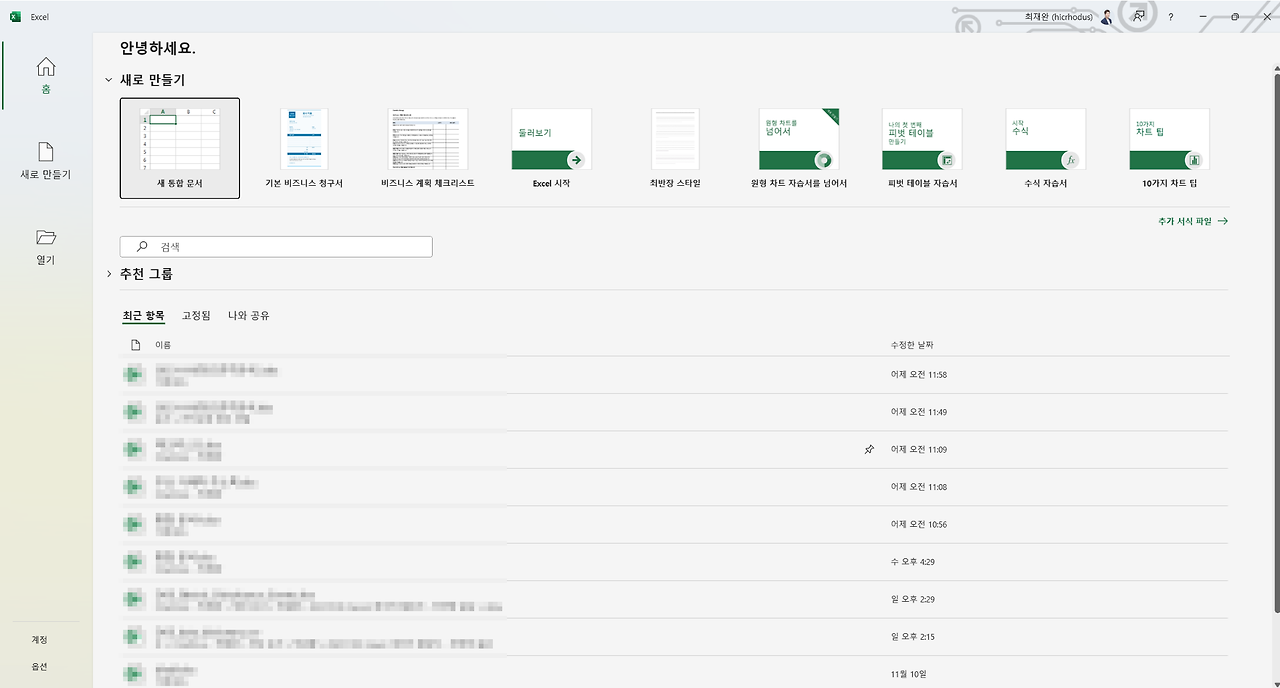Open the Excel 시작 tour template
The width and height of the screenshot is (1280, 688).
(x=551, y=148)
